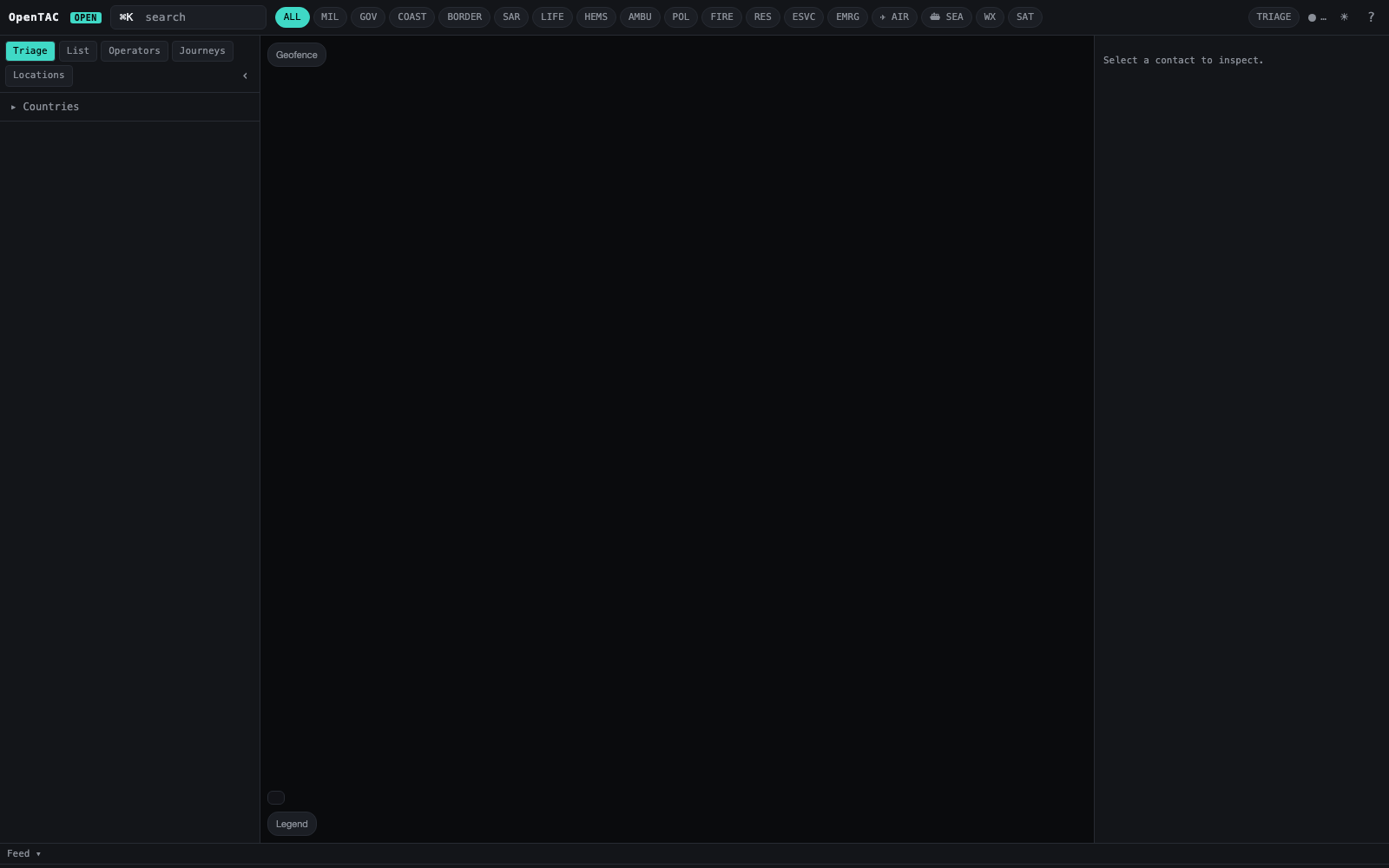
Task: Collapse the sidebar with the left chevron
Action: 245,76
